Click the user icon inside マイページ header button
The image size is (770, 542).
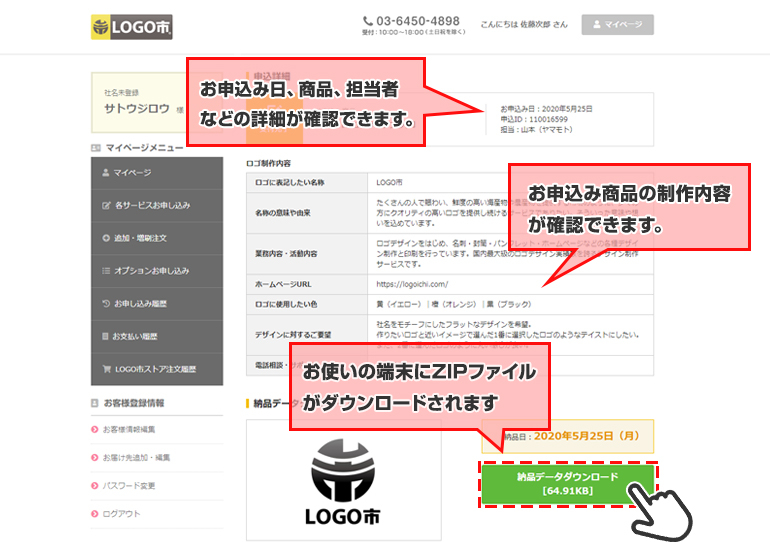click(x=597, y=25)
